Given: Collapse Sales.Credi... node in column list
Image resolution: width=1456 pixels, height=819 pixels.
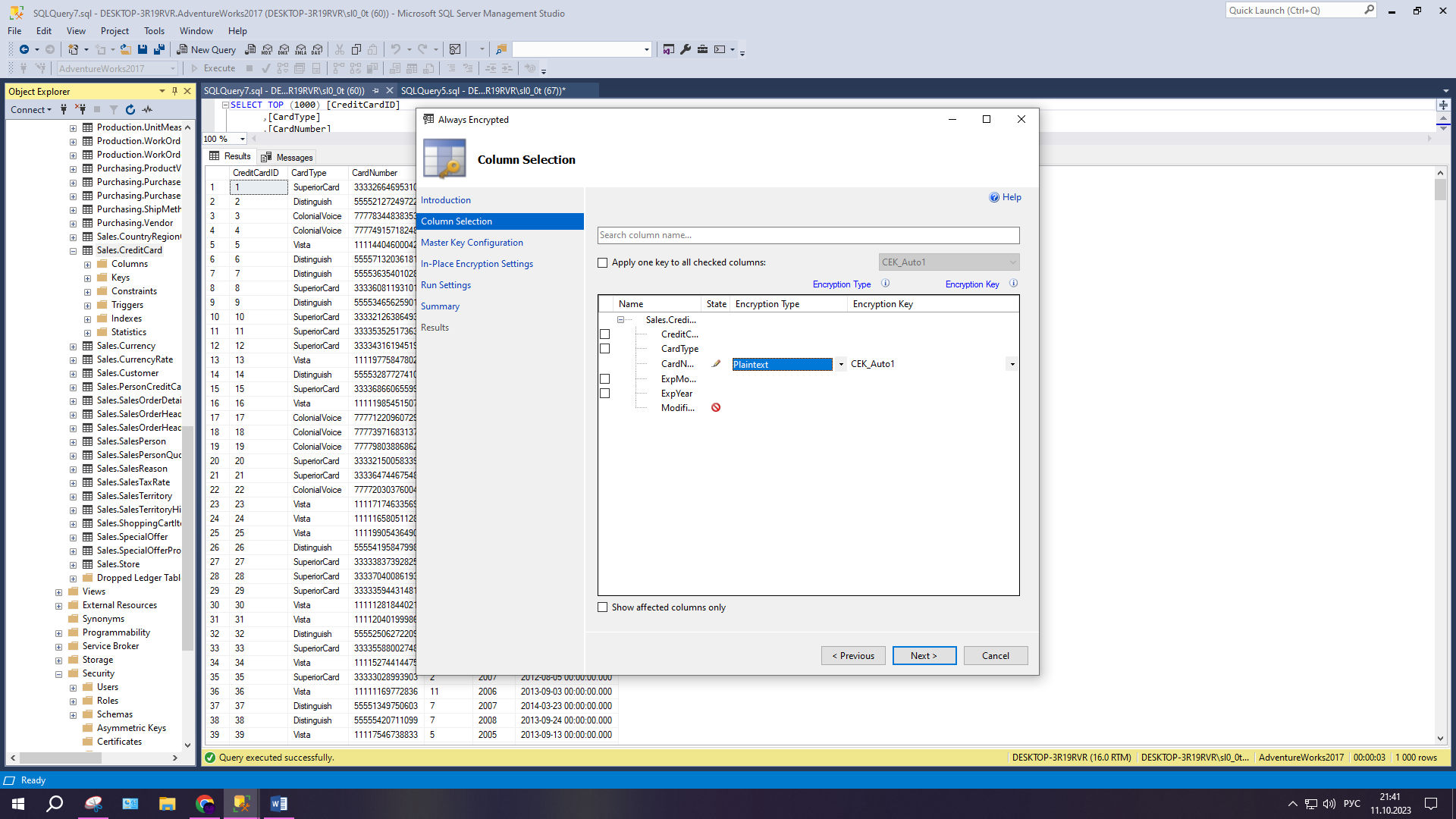Looking at the screenshot, I should (620, 320).
